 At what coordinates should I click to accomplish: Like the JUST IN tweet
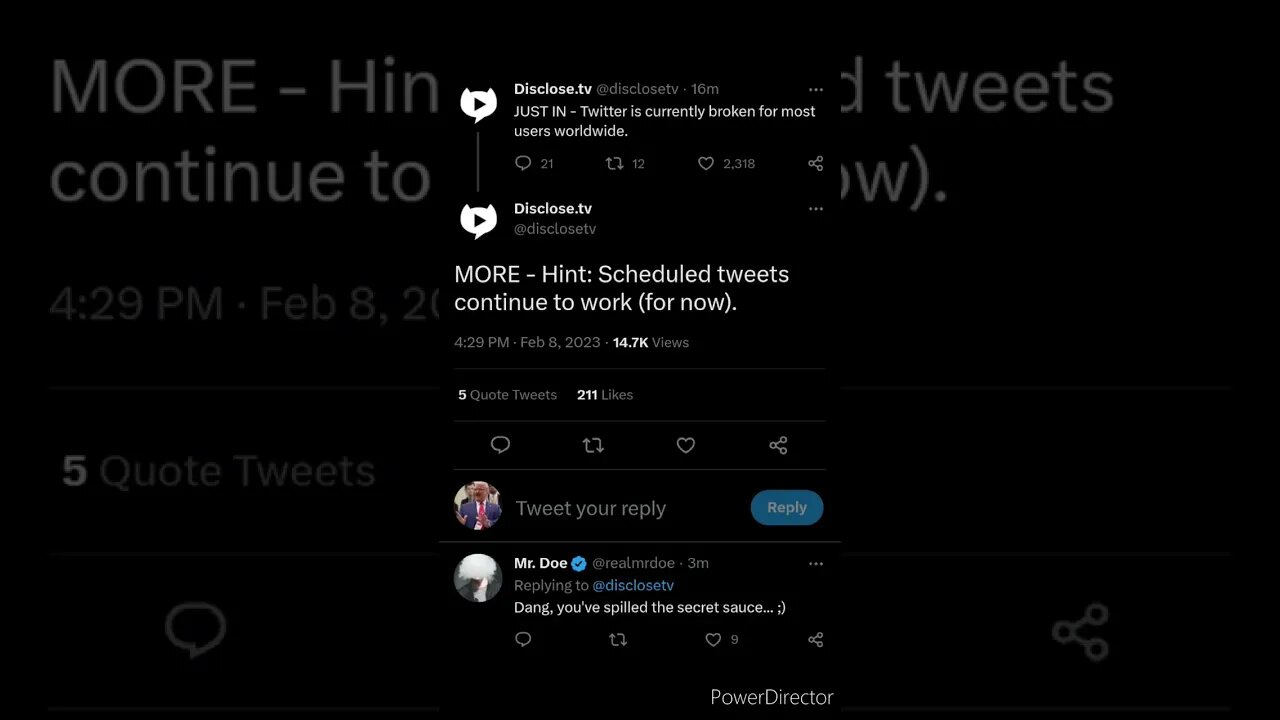pos(706,163)
